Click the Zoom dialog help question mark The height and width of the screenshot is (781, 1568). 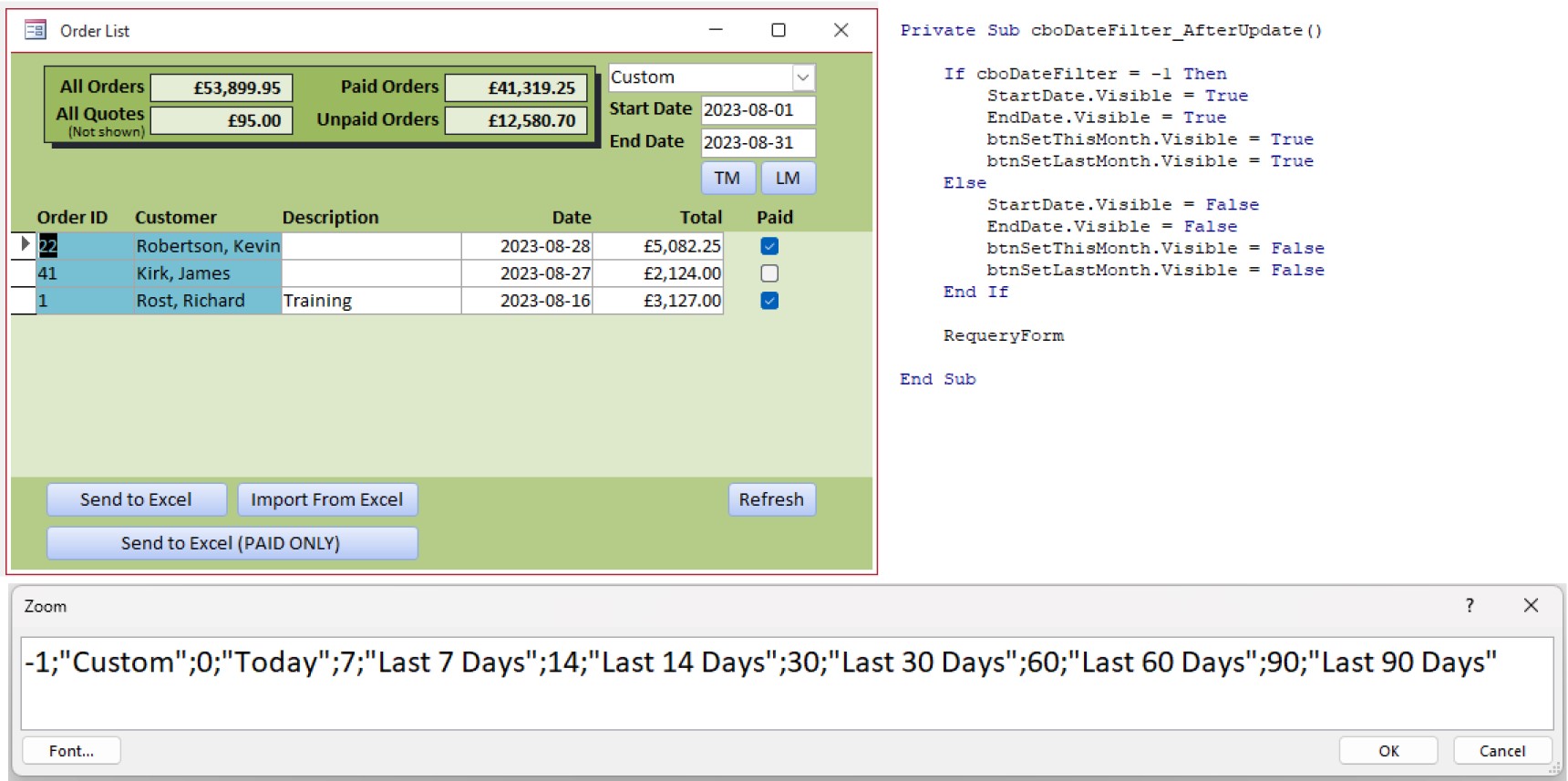pos(1469,606)
